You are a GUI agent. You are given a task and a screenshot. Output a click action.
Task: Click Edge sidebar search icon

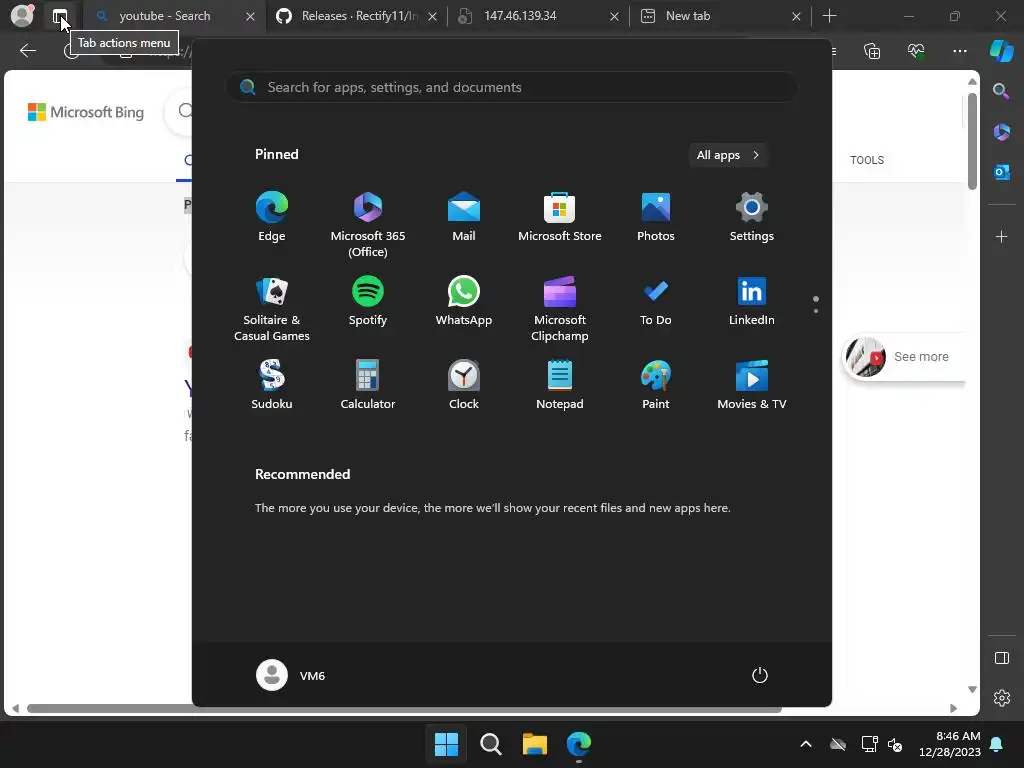[x=1001, y=91]
